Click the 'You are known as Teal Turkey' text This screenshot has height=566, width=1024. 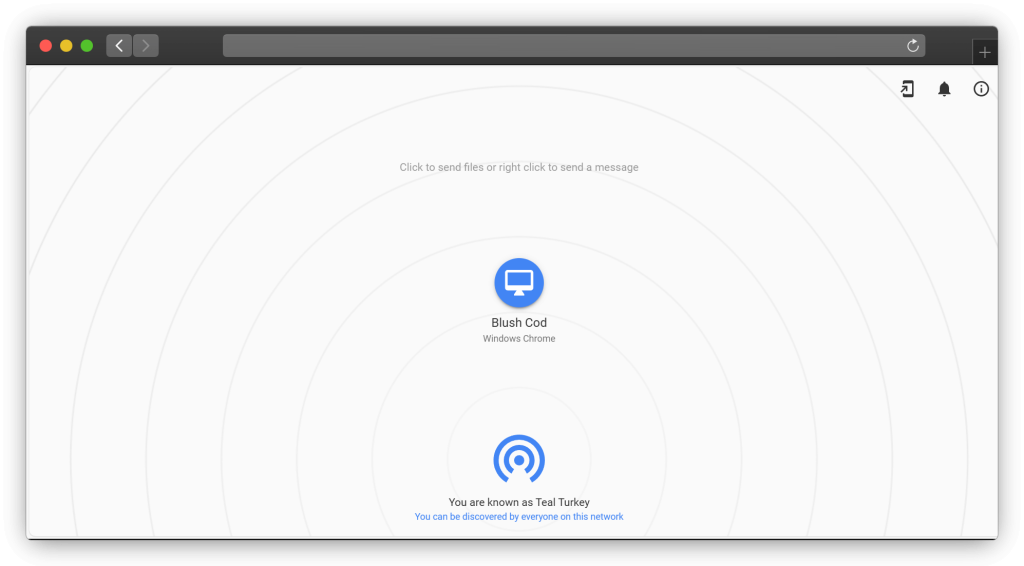pos(519,502)
